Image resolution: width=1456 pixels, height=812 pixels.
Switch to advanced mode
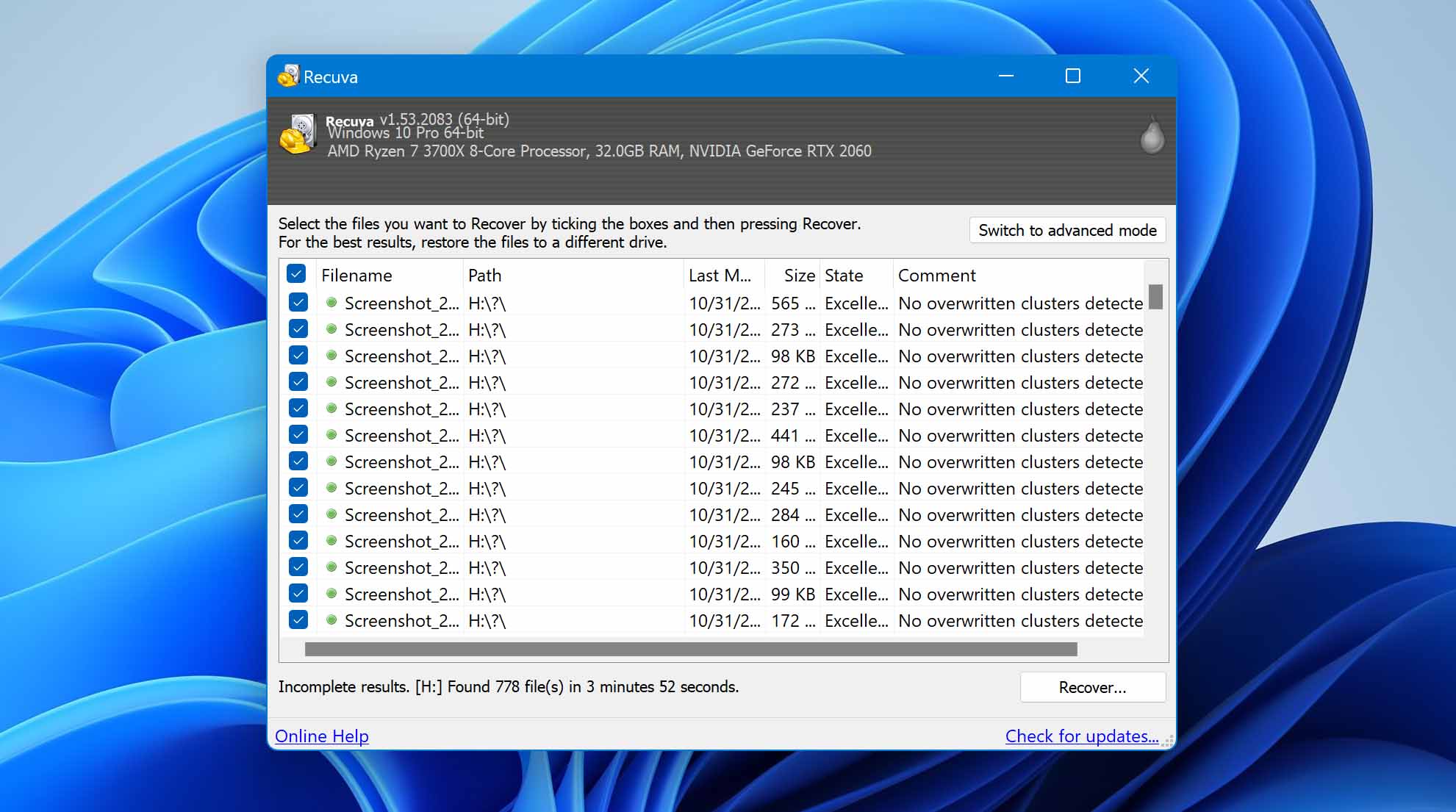coord(1067,230)
